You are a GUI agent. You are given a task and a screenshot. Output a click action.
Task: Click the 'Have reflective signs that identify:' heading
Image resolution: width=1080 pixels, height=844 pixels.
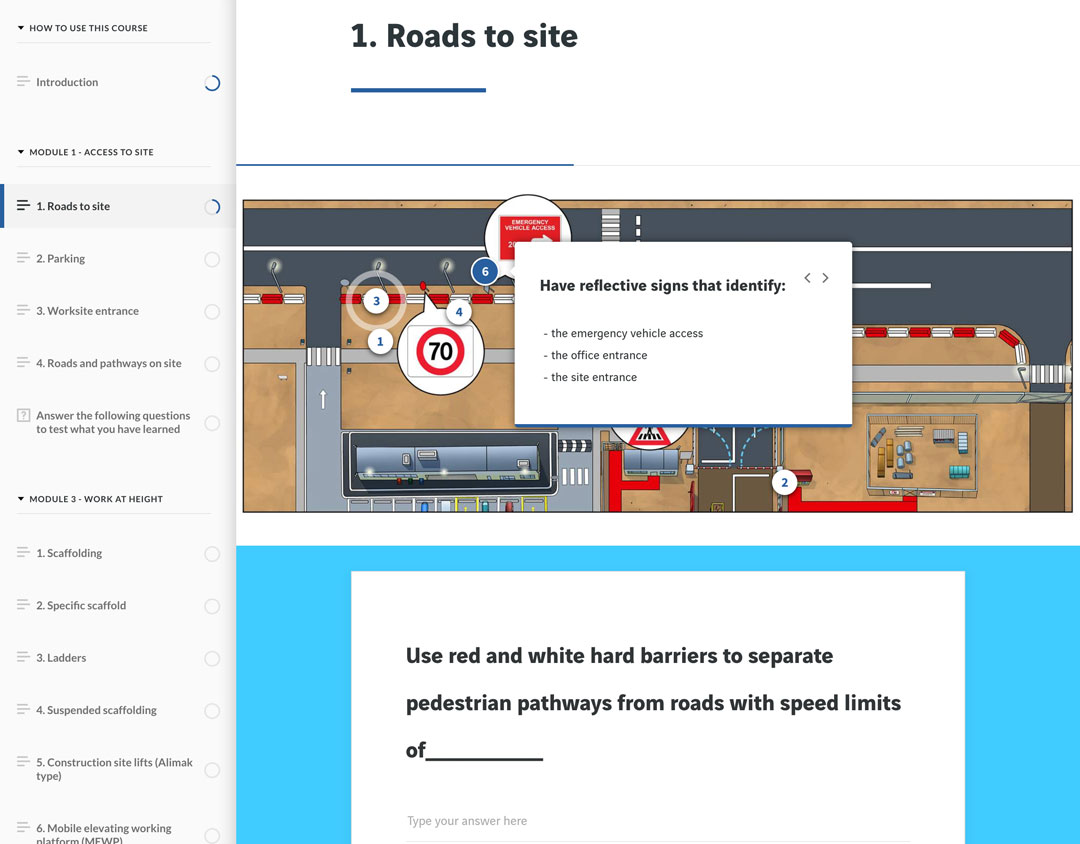(x=663, y=285)
